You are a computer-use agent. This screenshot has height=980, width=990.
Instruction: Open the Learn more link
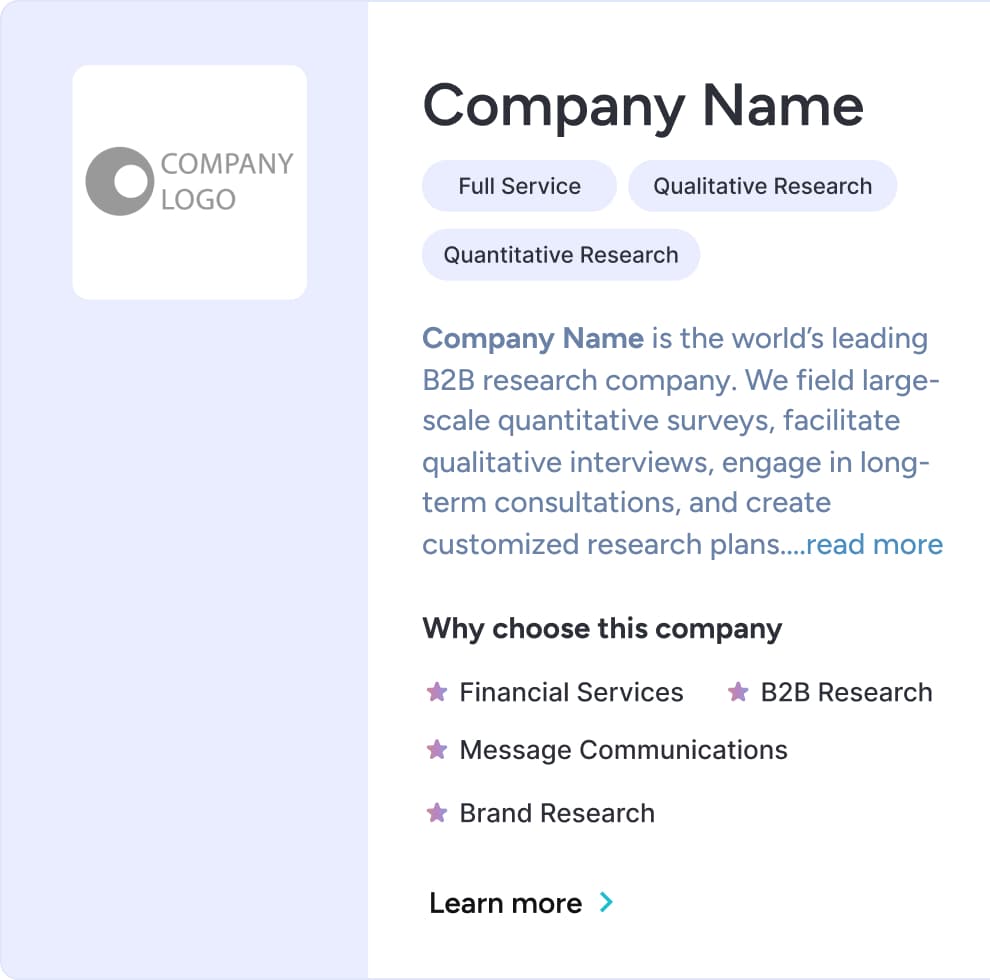[x=505, y=904]
